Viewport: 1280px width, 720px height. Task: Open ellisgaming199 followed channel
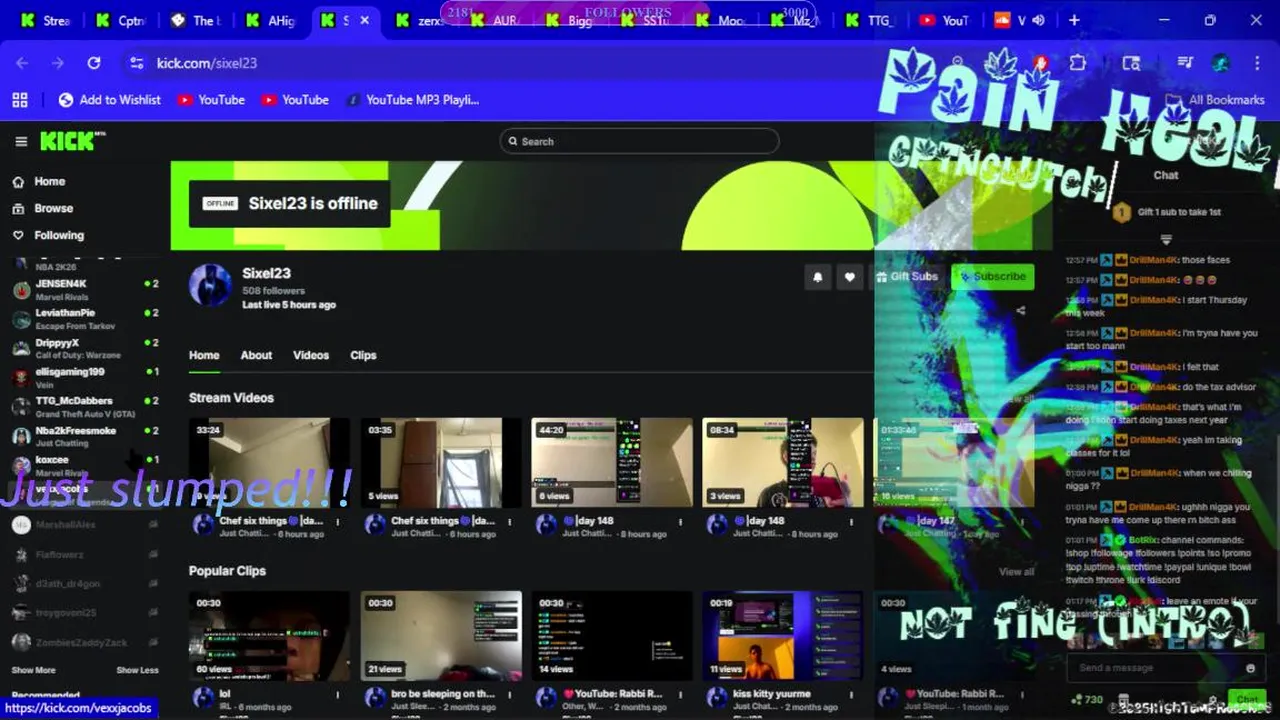coord(84,377)
